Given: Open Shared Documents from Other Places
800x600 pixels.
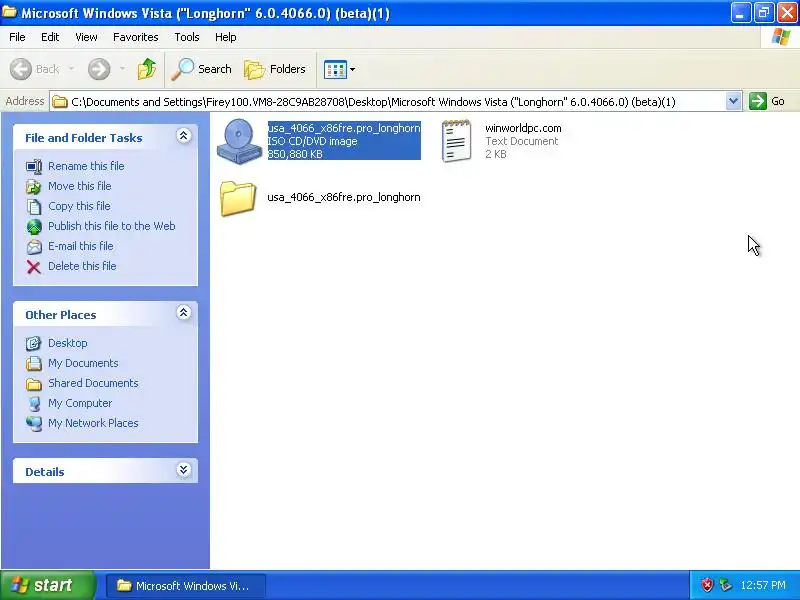Looking at the screenshot, I should click(x=93, y=383).
